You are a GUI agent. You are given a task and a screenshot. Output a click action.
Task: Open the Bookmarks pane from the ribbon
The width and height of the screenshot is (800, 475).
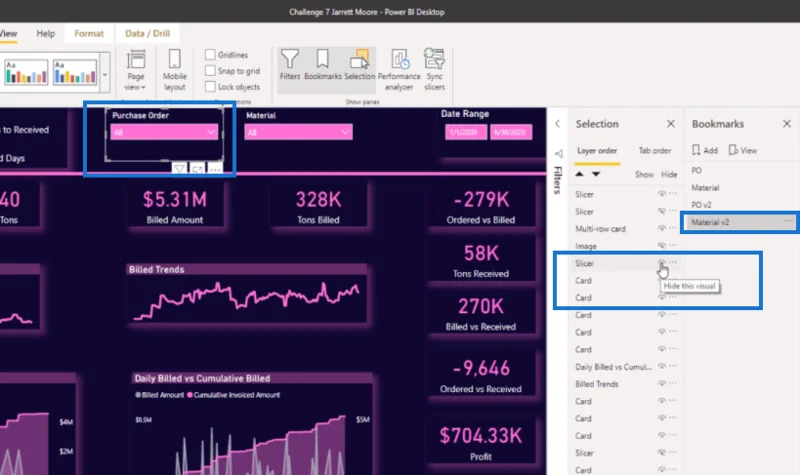click(x=322, y=64)
